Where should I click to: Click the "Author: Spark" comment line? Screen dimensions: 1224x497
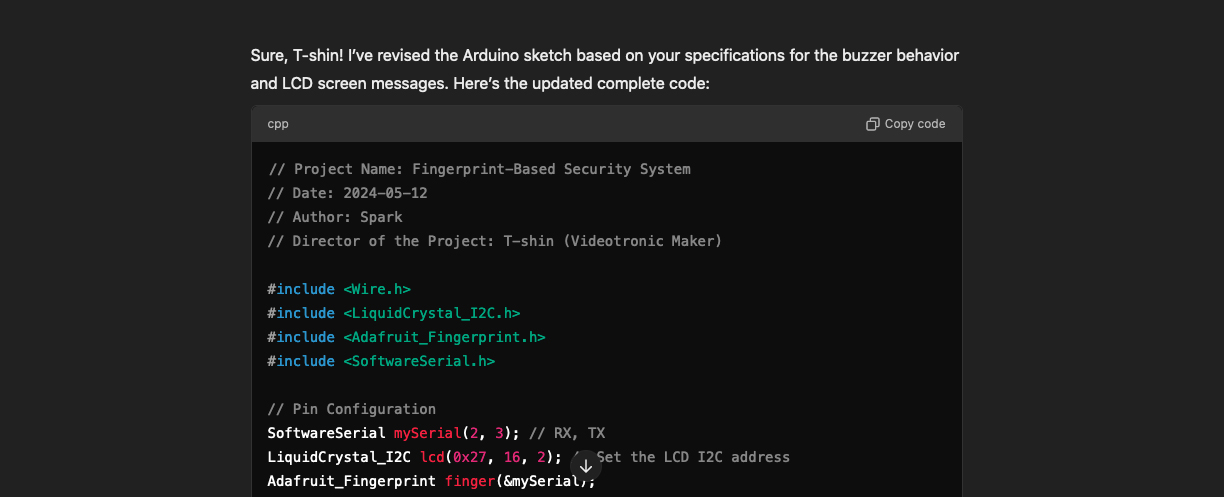click(335, 217)
